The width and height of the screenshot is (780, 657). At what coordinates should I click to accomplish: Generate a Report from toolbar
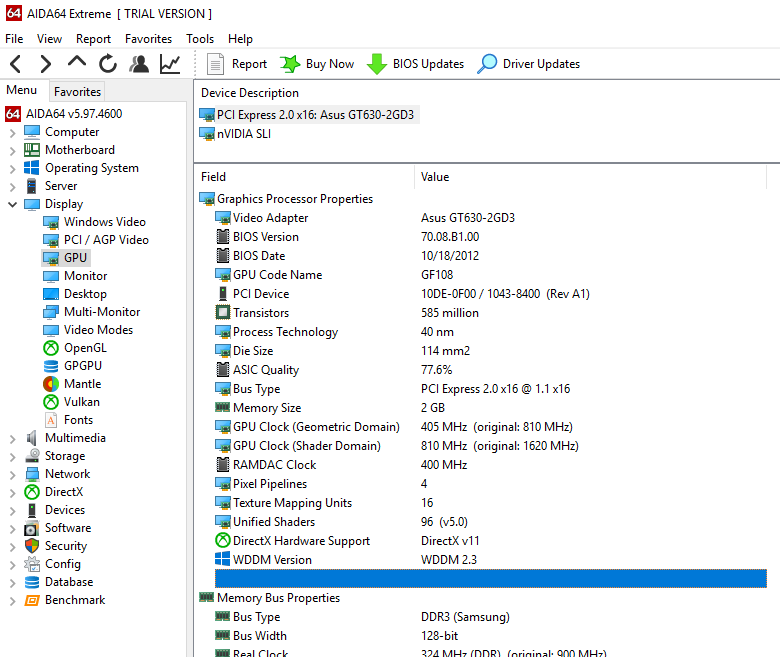coord(237,64)
